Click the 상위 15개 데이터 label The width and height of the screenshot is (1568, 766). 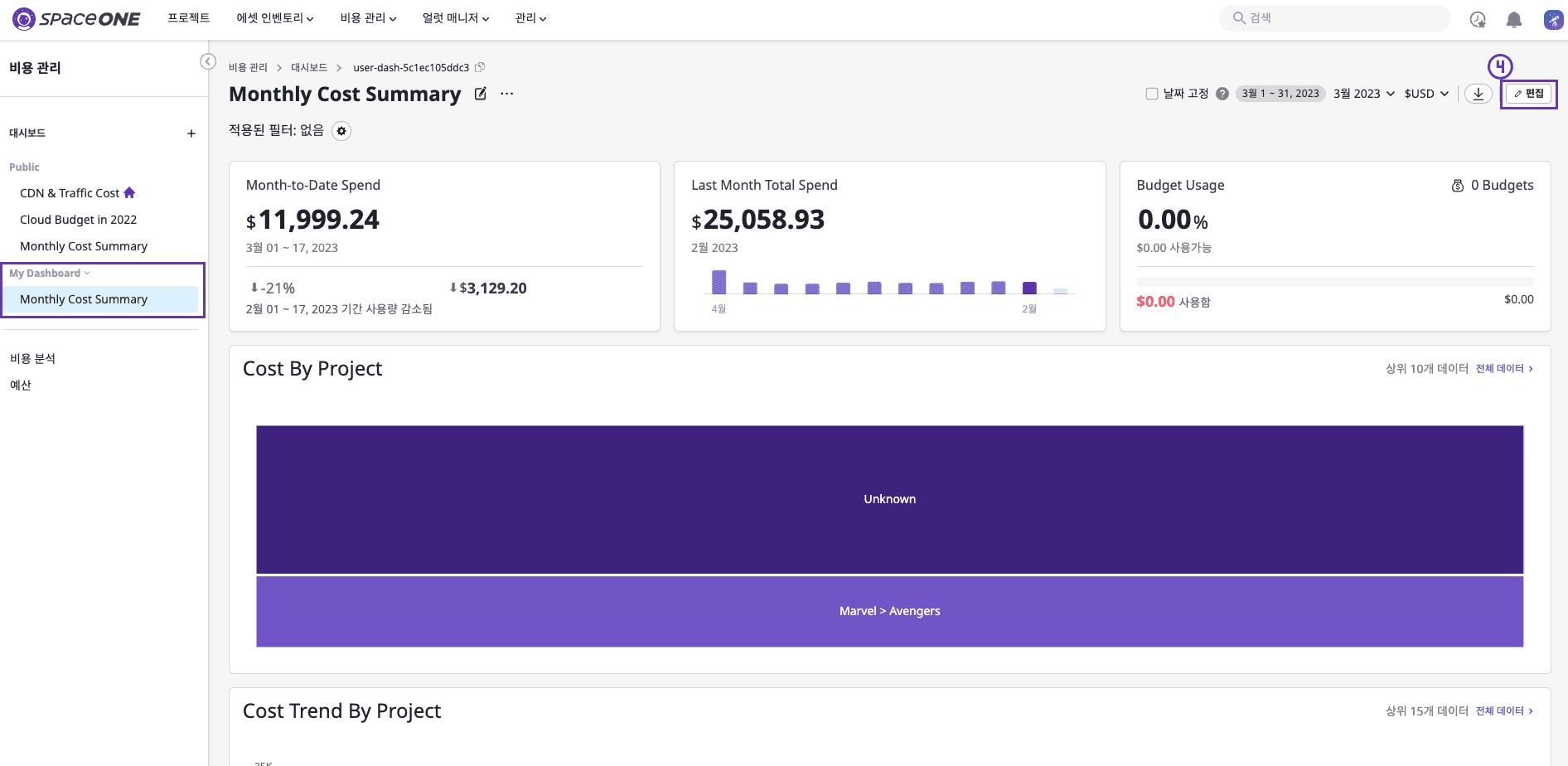tap(1427, 710)
